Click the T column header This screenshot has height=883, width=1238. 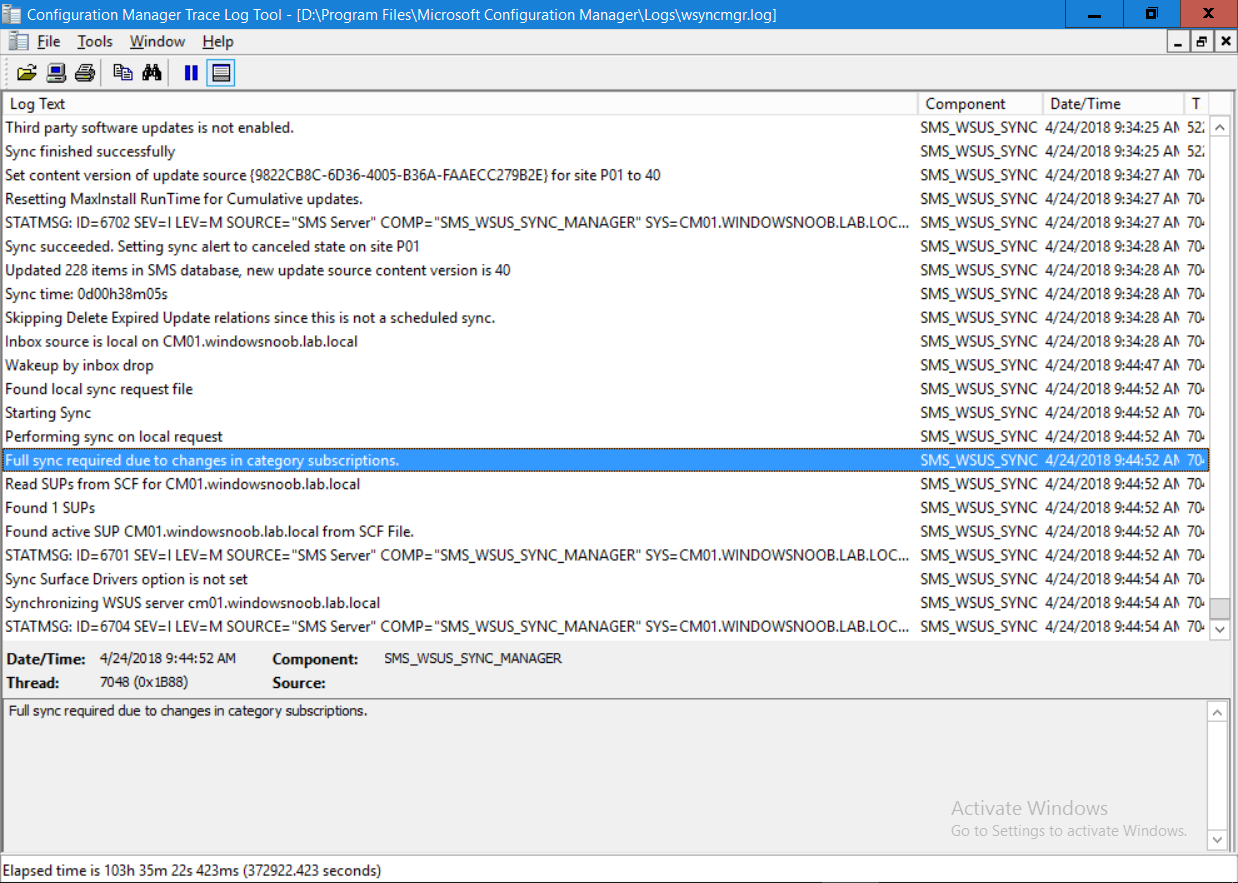click(x=1196, y=104)
